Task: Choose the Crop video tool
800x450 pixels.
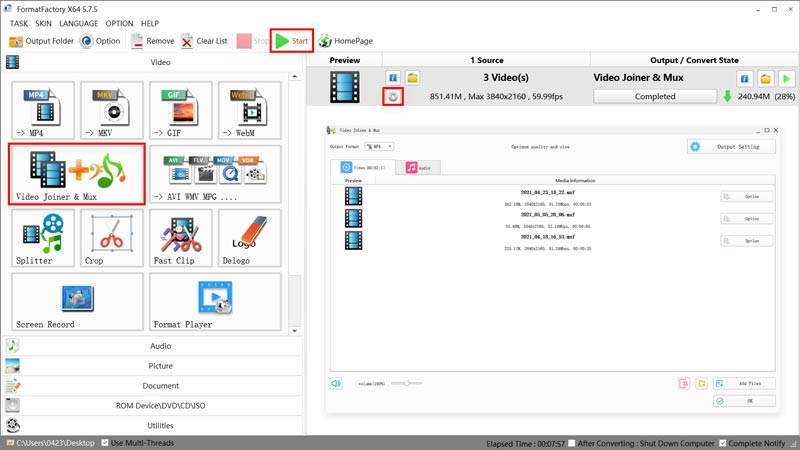Action: (109, 239)
